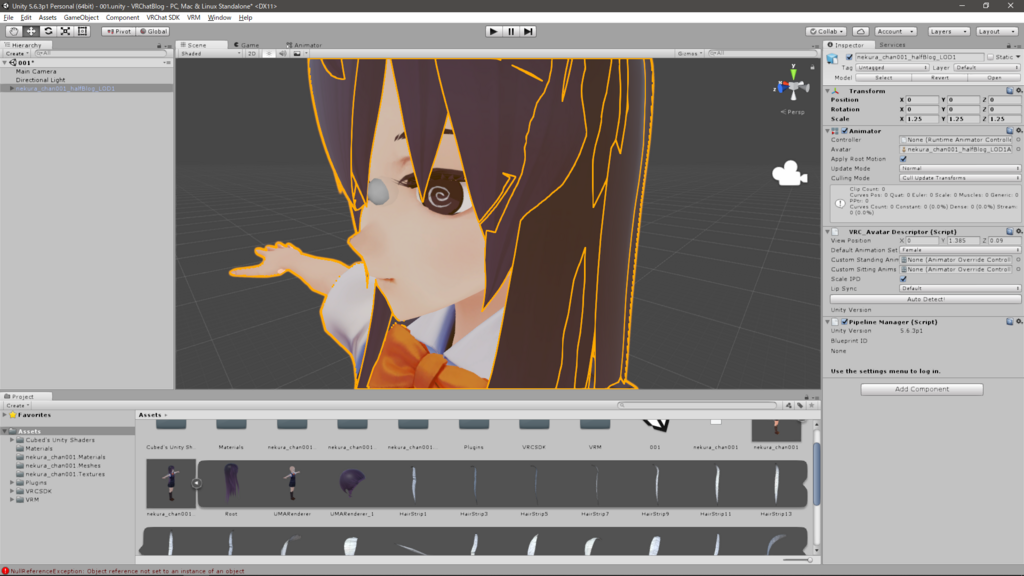
Task: Toggle Pivot handle position mode
Action: pos(119,31)
